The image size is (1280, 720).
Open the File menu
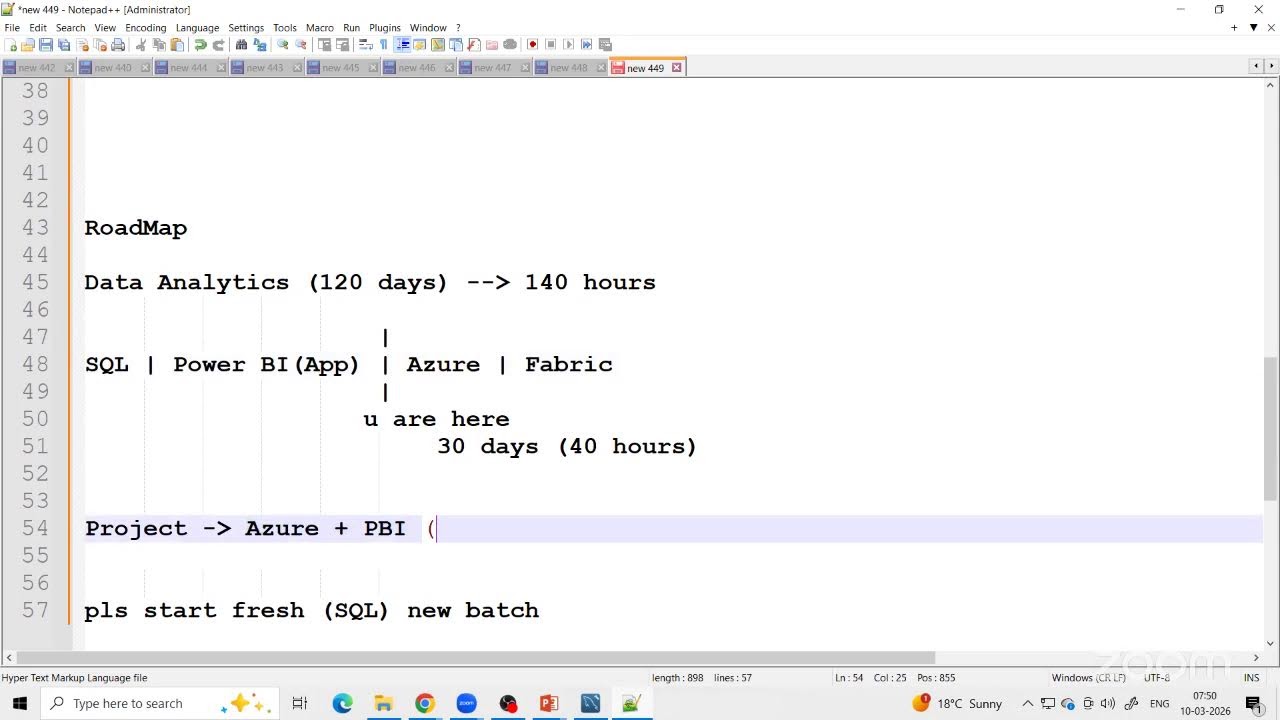12,28
